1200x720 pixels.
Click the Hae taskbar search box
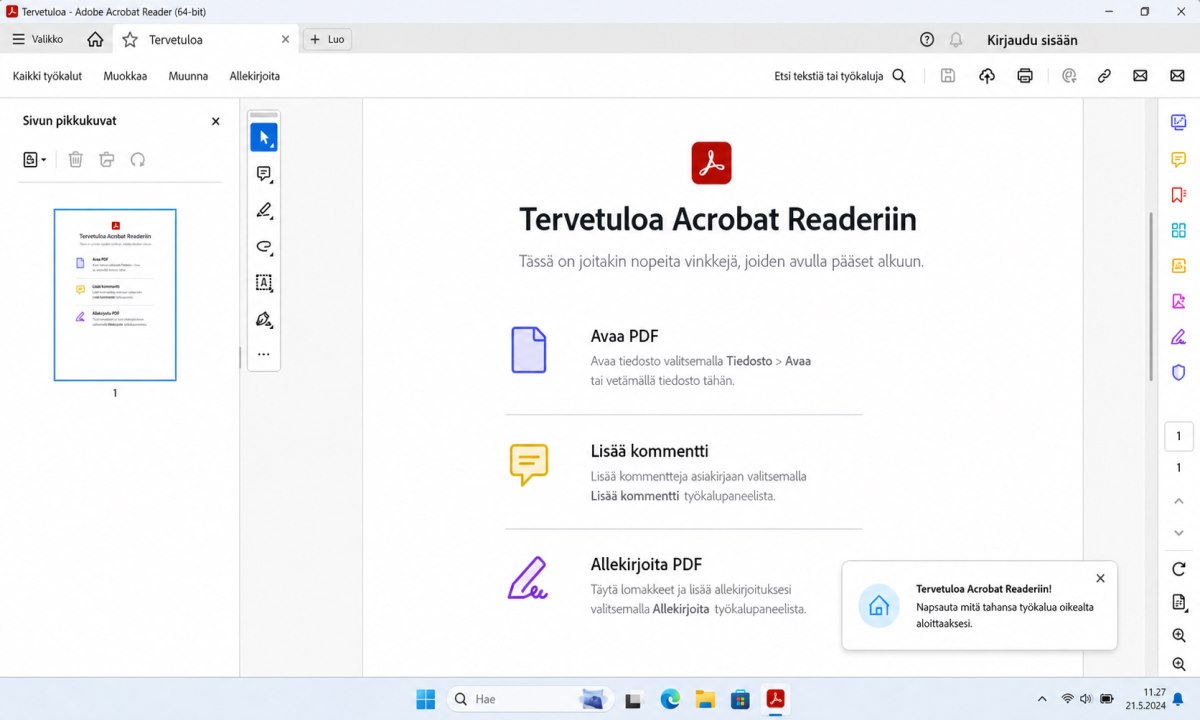pos(529,699)
